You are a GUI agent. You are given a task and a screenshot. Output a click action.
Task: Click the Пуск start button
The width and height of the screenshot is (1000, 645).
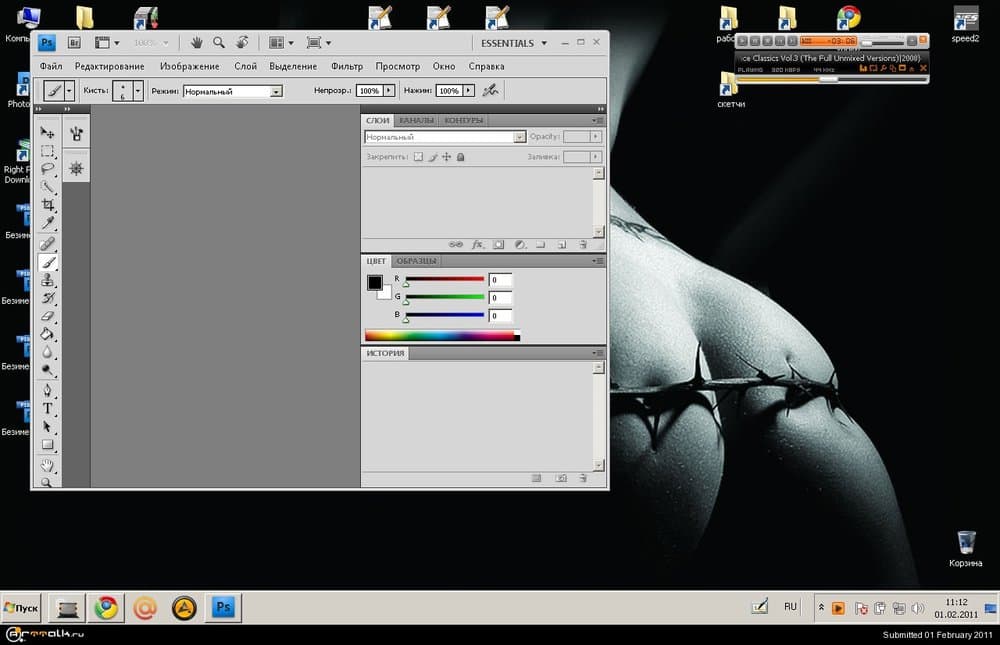[23, 607]
